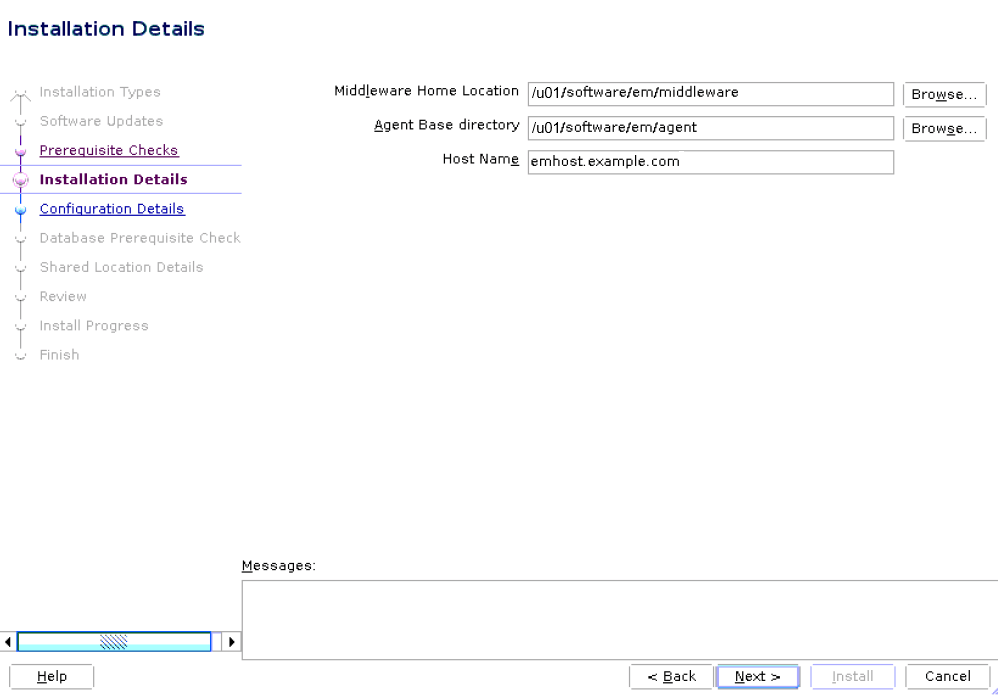This screenshot has height=696, width=998.
Task: Browse for Agent Base directory
Action: tap(945, 129)
